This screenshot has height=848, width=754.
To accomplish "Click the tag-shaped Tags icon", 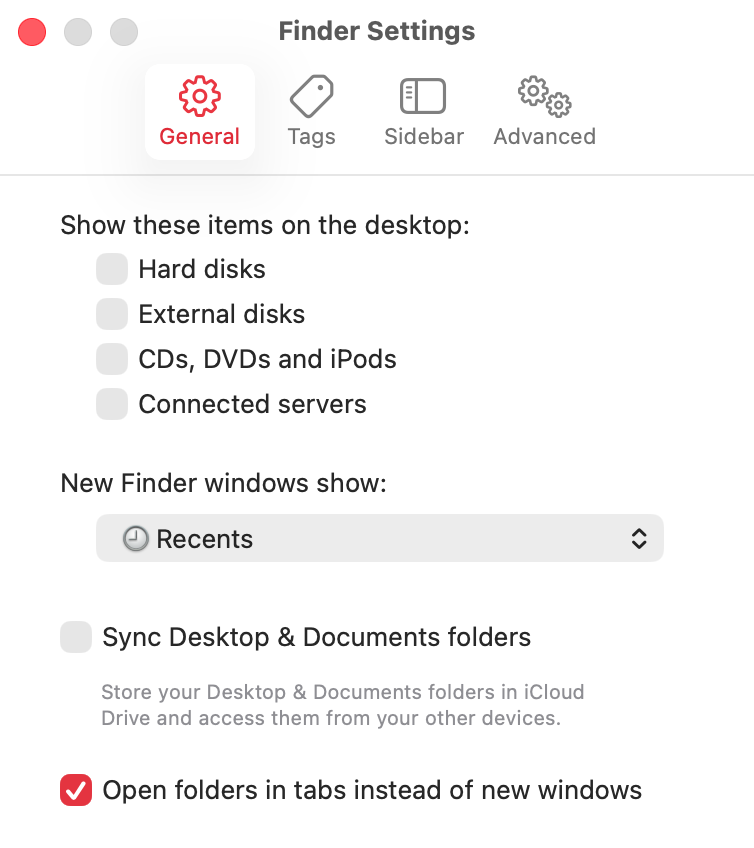I will (311, 95).
